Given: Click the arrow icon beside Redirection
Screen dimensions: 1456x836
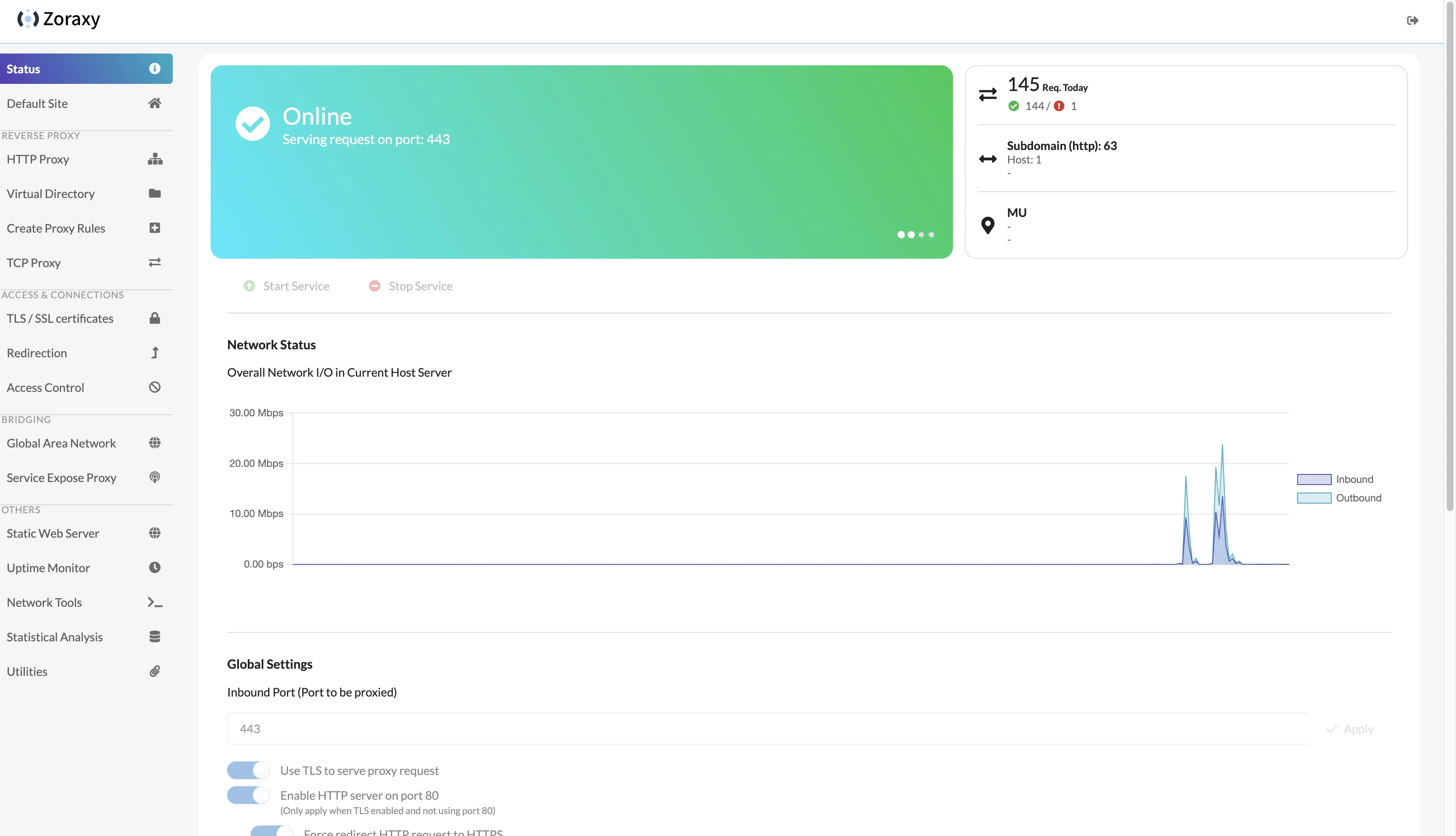Looking at the screenshot, I should [x=154, y=353].
